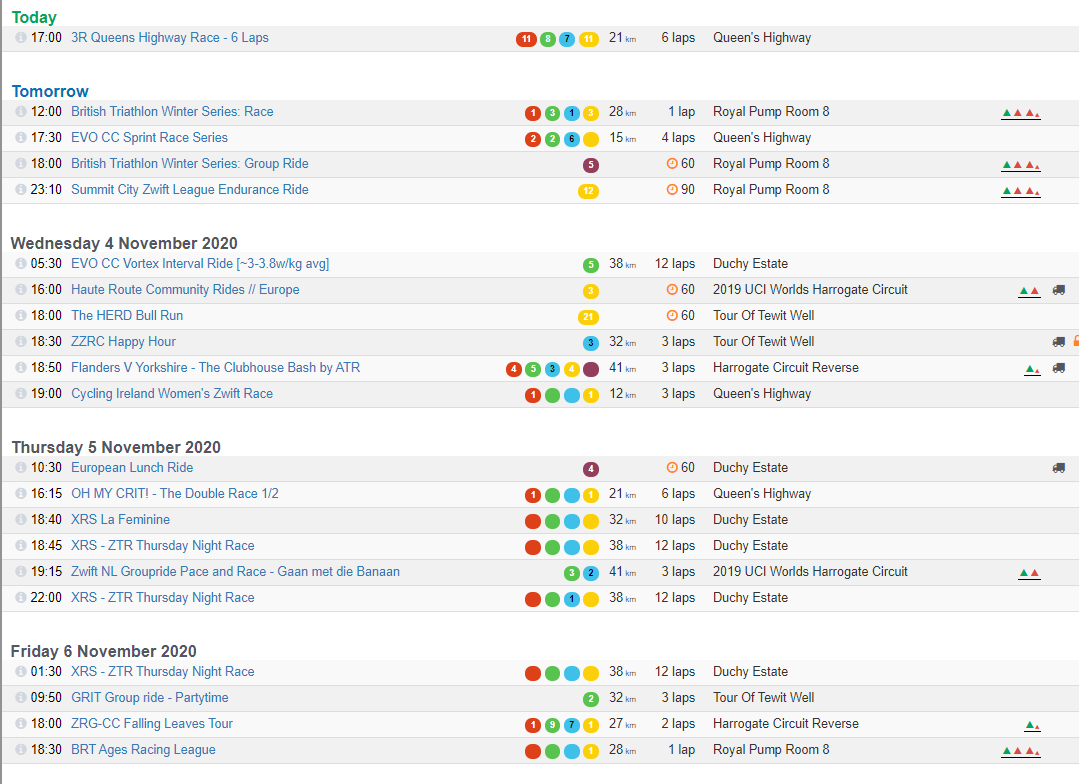Screen dimensions: 1079x784
Task: Open Haute Route Community Rides // Europe
Action: [185, 290]
